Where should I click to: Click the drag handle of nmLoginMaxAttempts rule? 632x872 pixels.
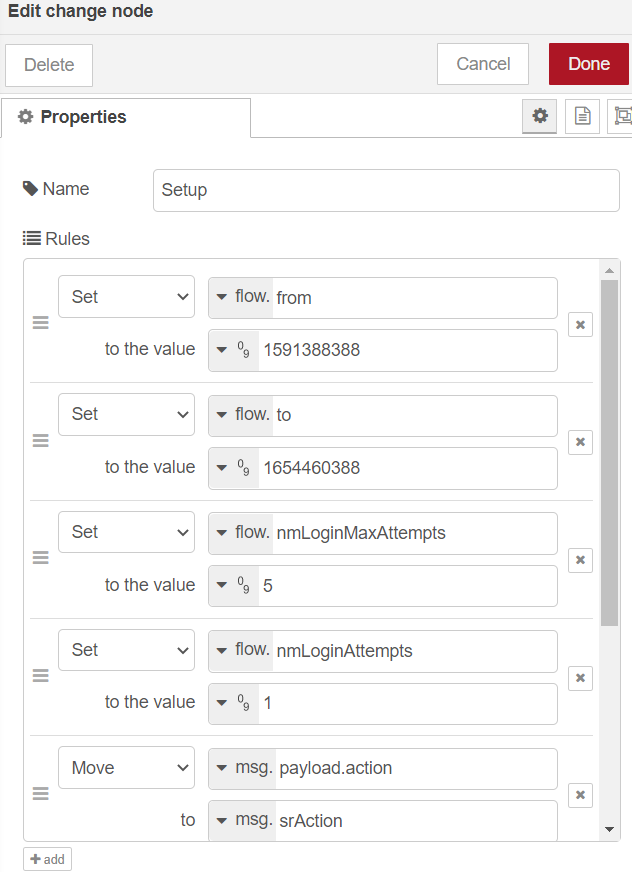click(x=41, y=559)
